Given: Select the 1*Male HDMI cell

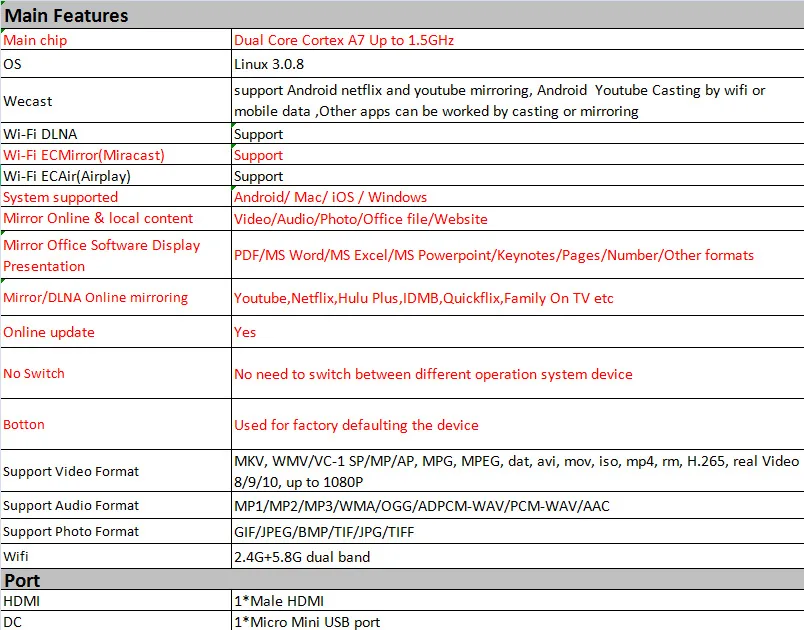Looking at the screenshot, I should (x=516, y=601).
